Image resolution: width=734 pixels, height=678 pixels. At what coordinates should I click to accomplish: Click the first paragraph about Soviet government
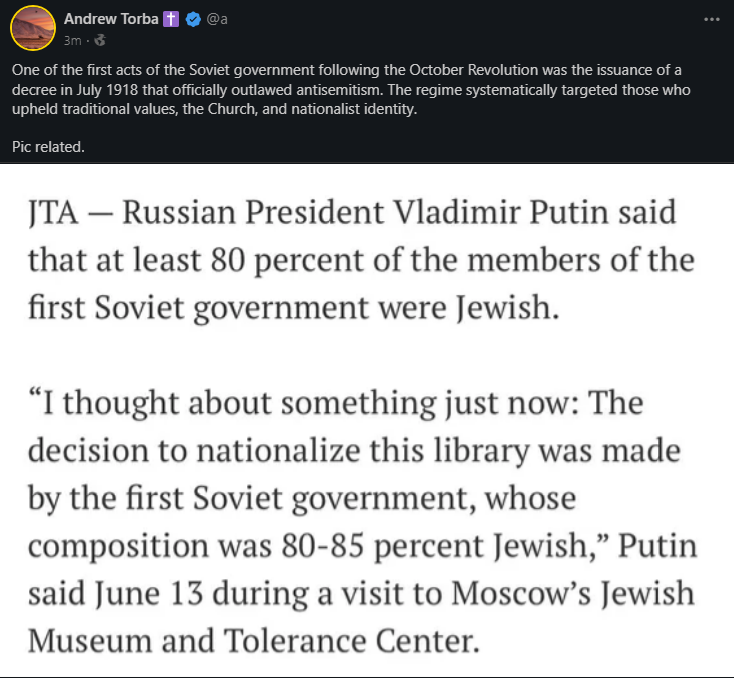tap(360, 260)
